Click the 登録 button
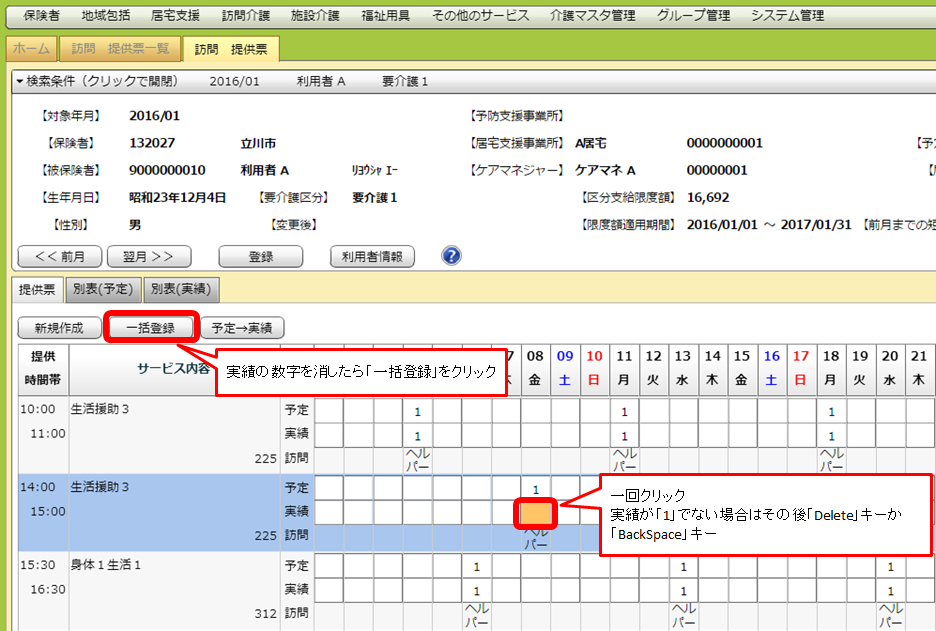 click(x=261, y=256)
